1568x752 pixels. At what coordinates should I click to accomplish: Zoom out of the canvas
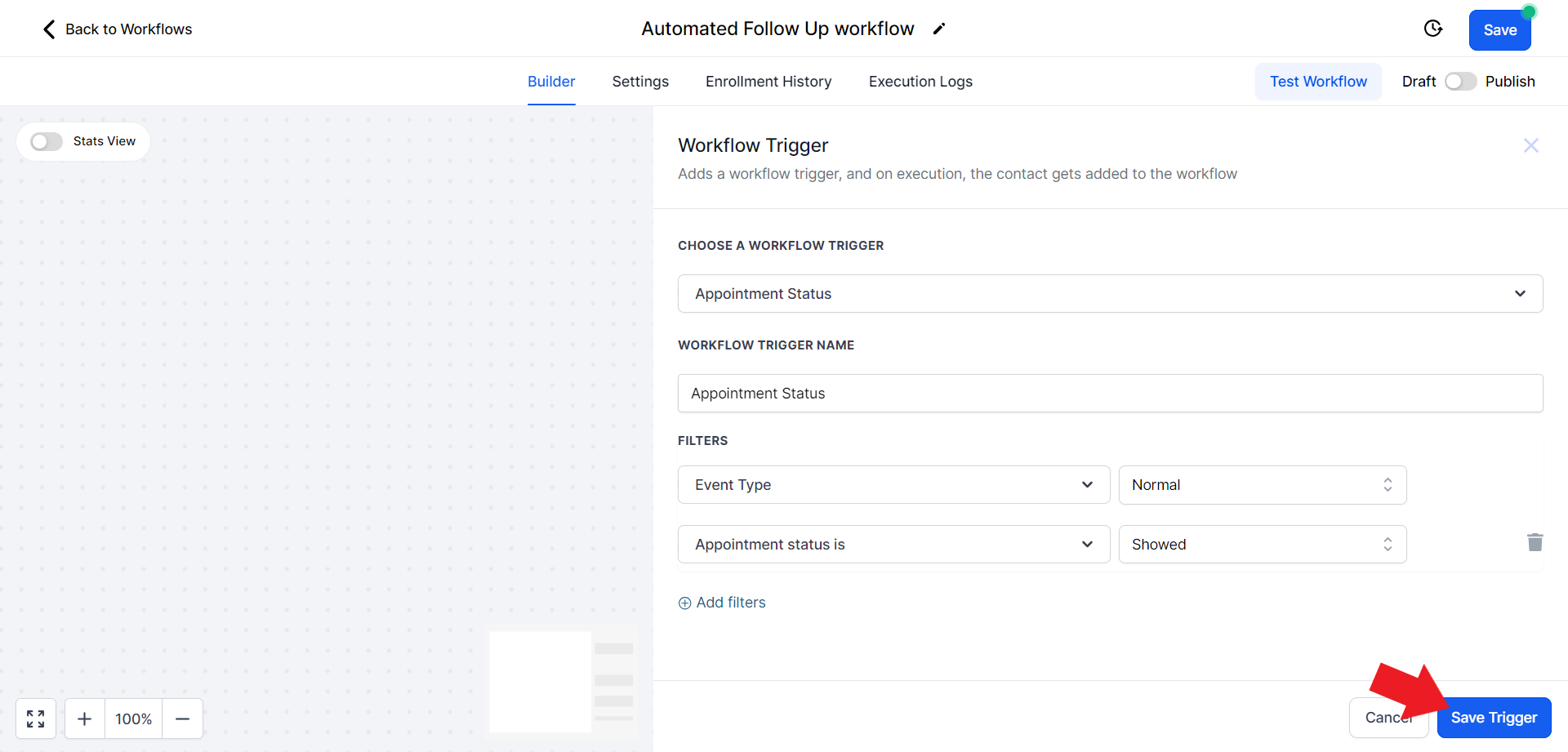(183, 719)
